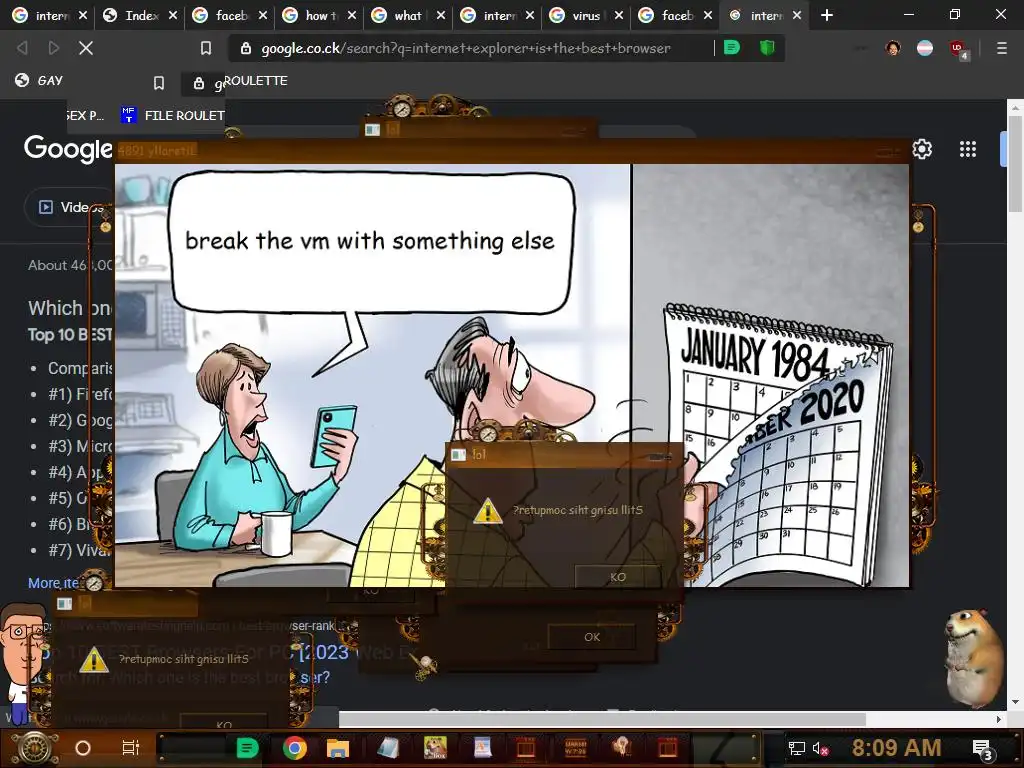
Task: Open the steampunk Start button
Action: pos(35,748)
